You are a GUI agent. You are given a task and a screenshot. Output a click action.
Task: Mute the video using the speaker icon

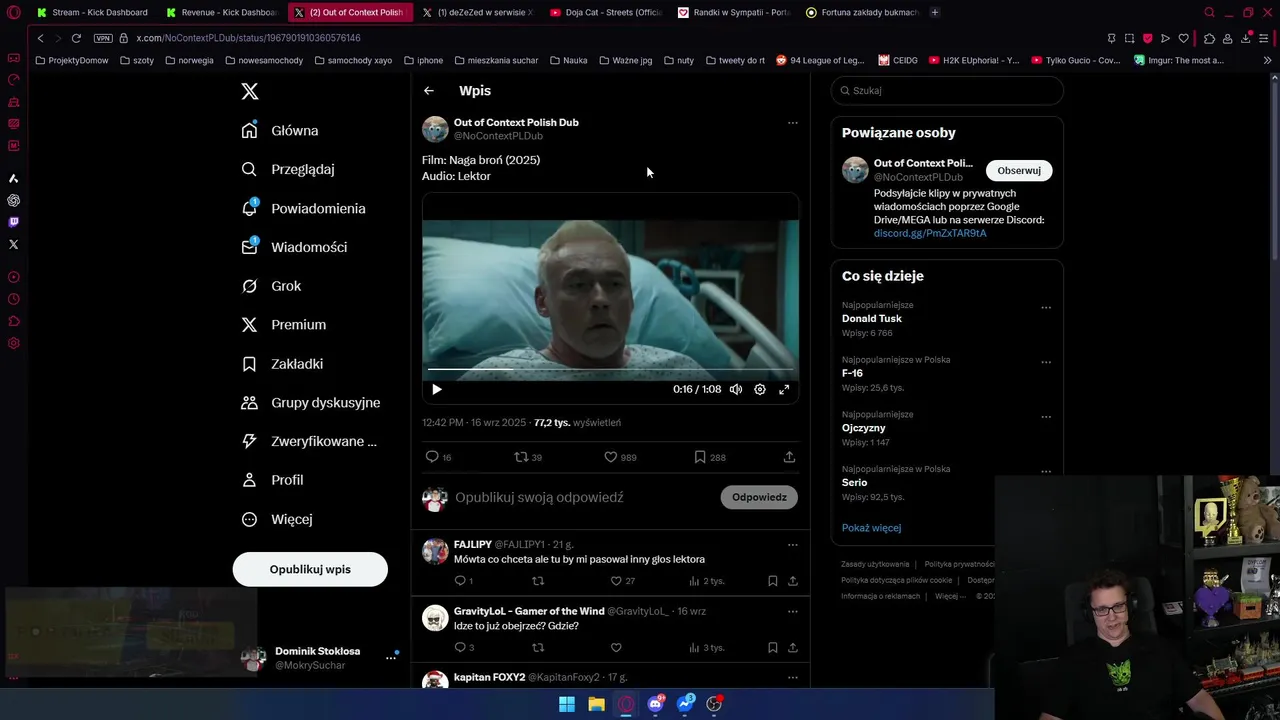pos(736,390)
